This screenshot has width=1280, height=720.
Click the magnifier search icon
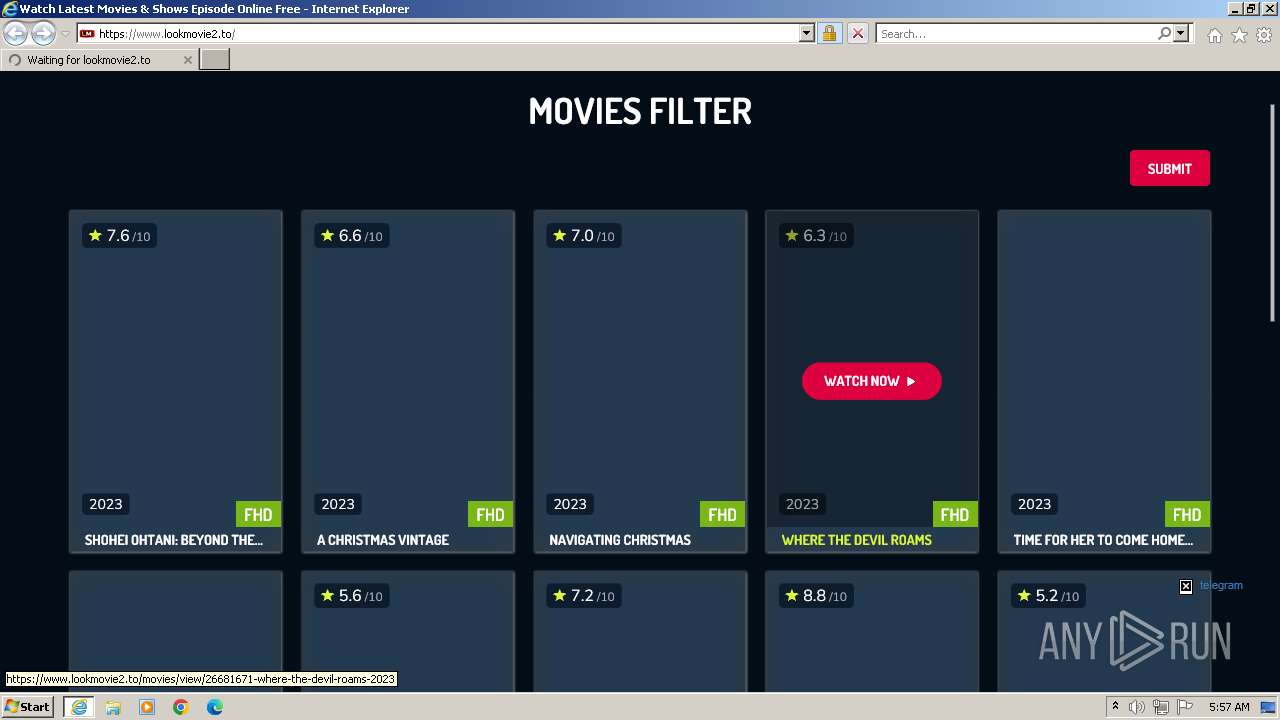coord(1164,33)
